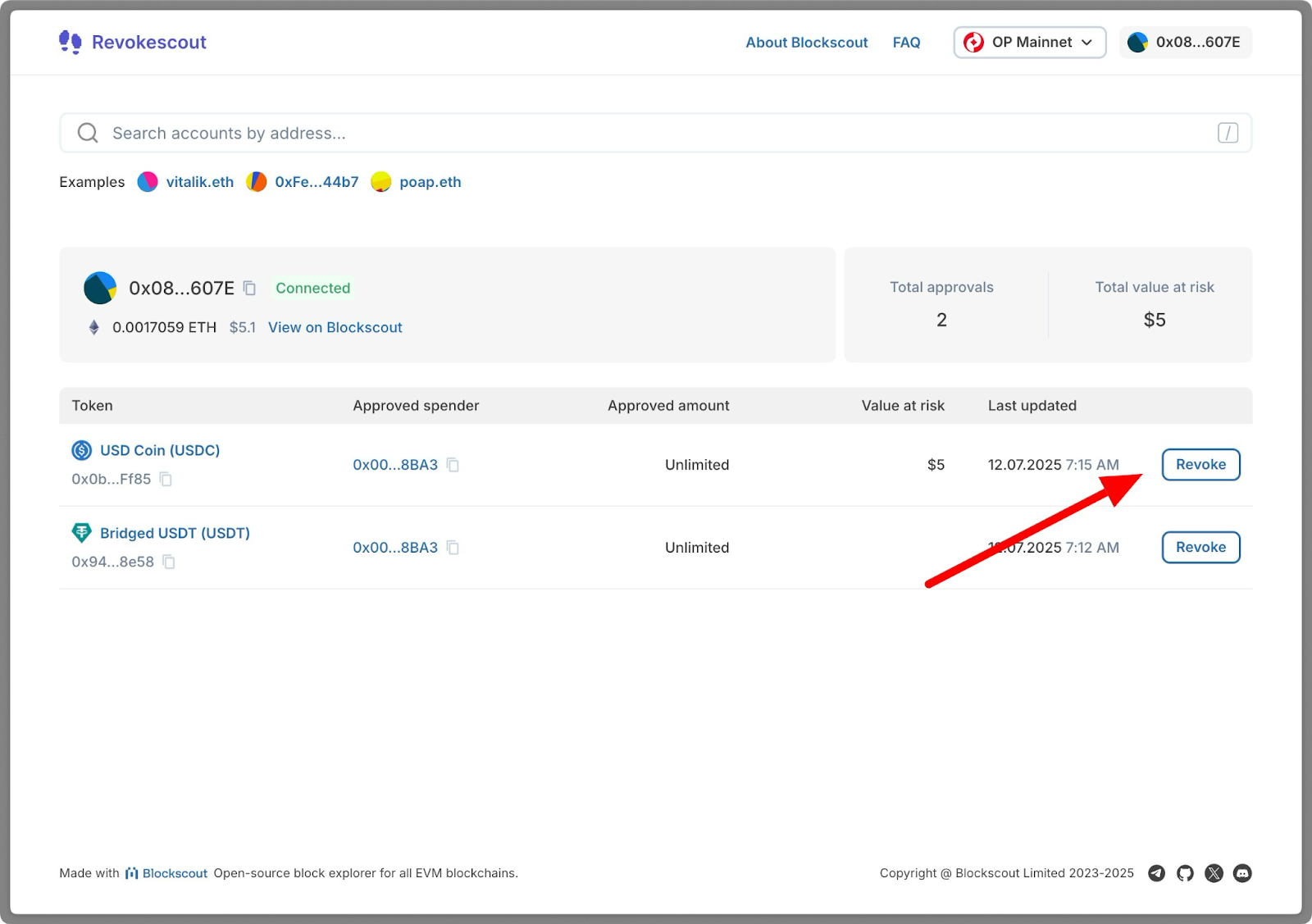Screen dimensions: 1312x924
Task: Click the Total approvals value 2
Action: 941,320
